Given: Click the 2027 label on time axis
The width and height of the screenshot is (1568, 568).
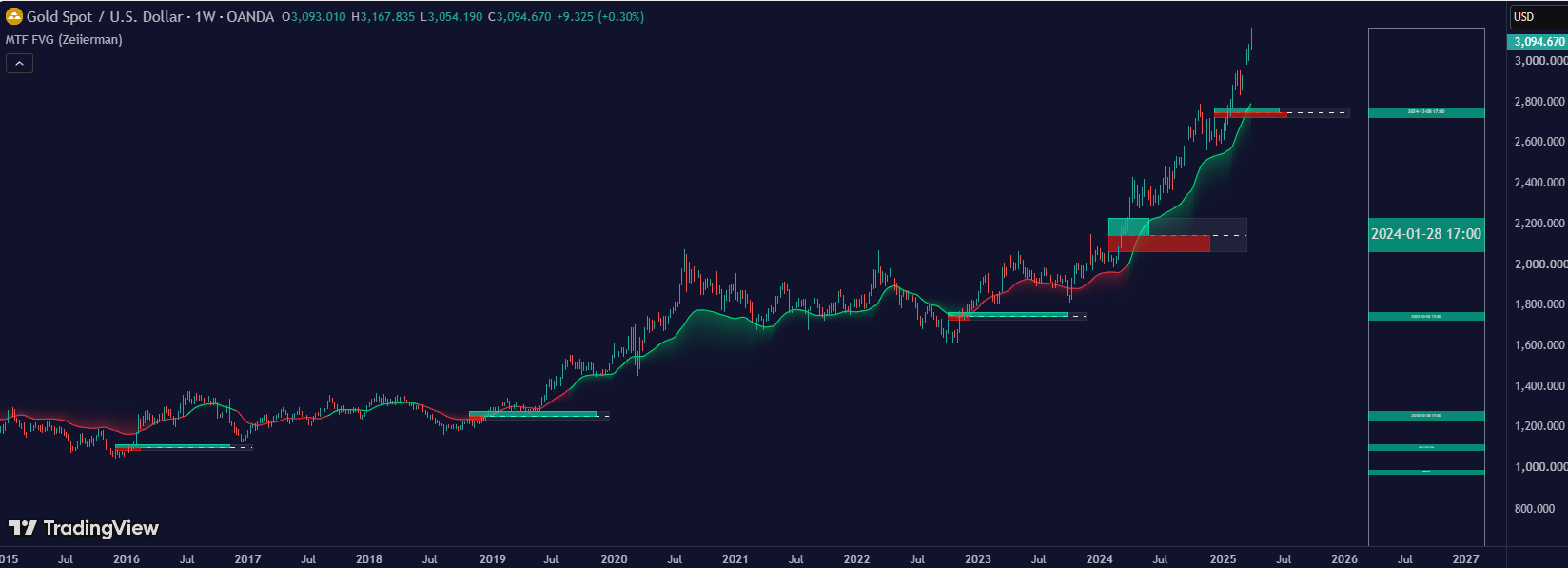Looking at the screenshot, I should click(1466, 559).
